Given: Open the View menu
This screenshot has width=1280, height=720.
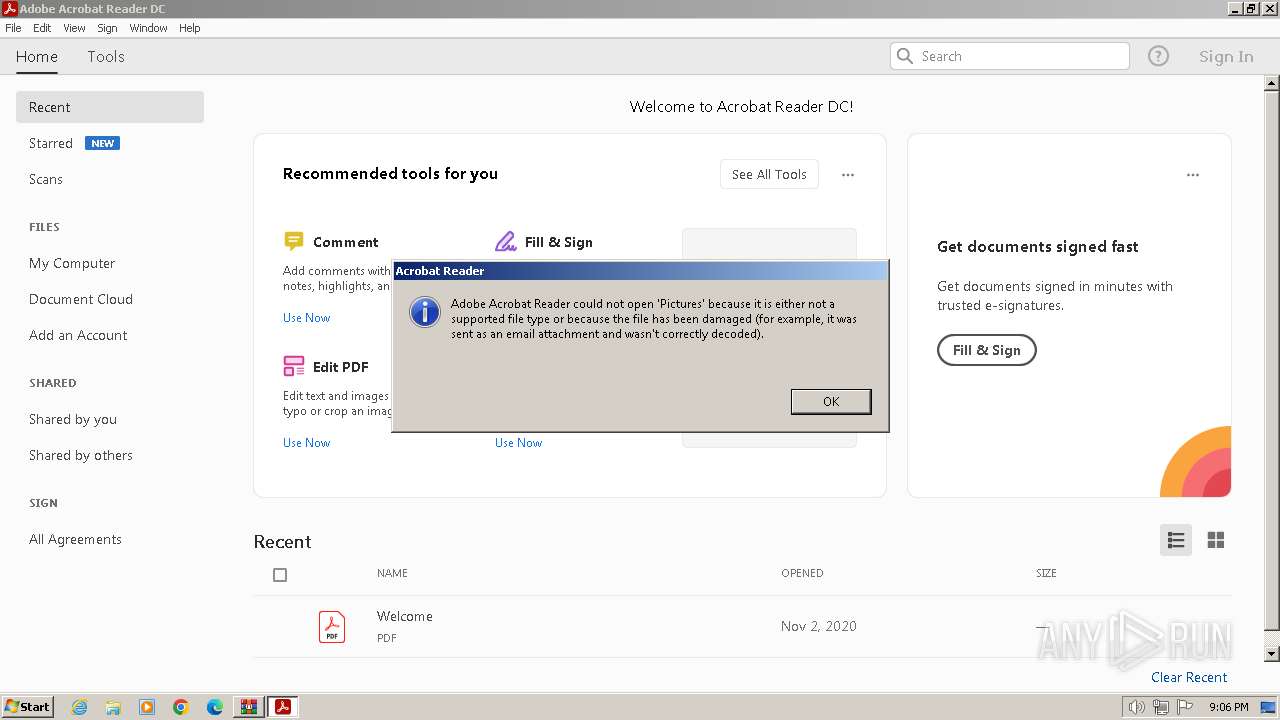Looking at the screenshot, I should (75, 28).
